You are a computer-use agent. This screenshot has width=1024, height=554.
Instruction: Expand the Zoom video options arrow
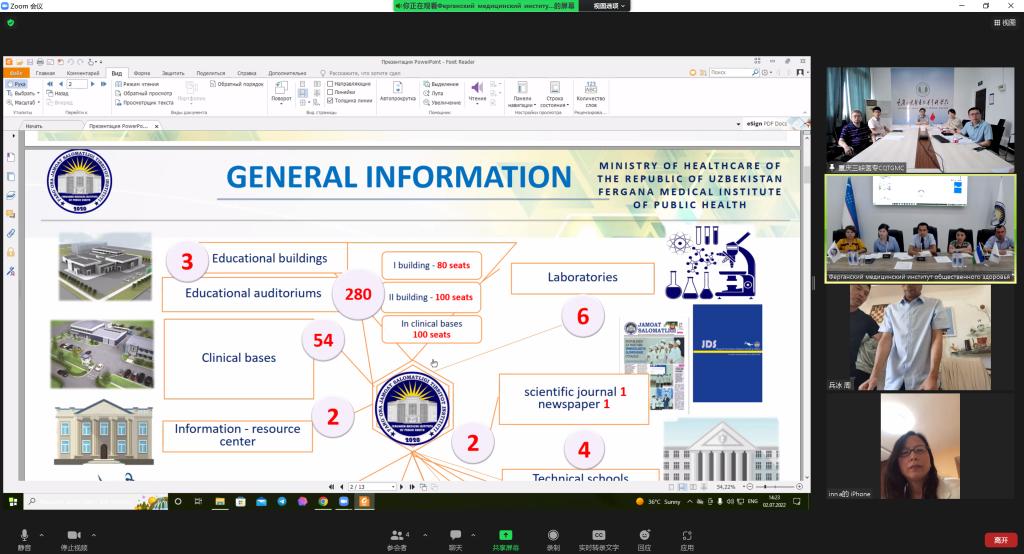click(x=93, y=535)
